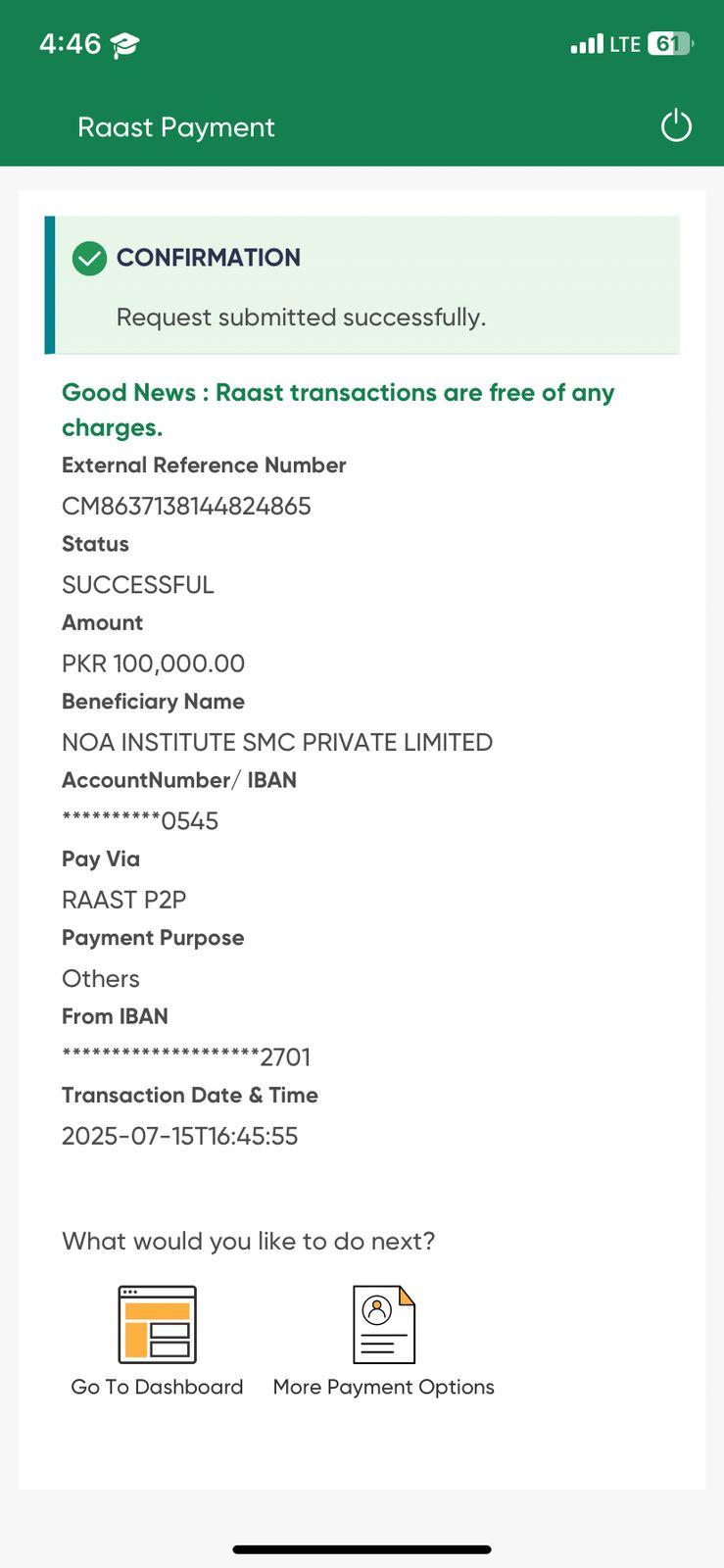Tap the cellular signal bars icon
Viewport: 724px width, 1568px height.
pyautogui.click(x=587, y=44)
